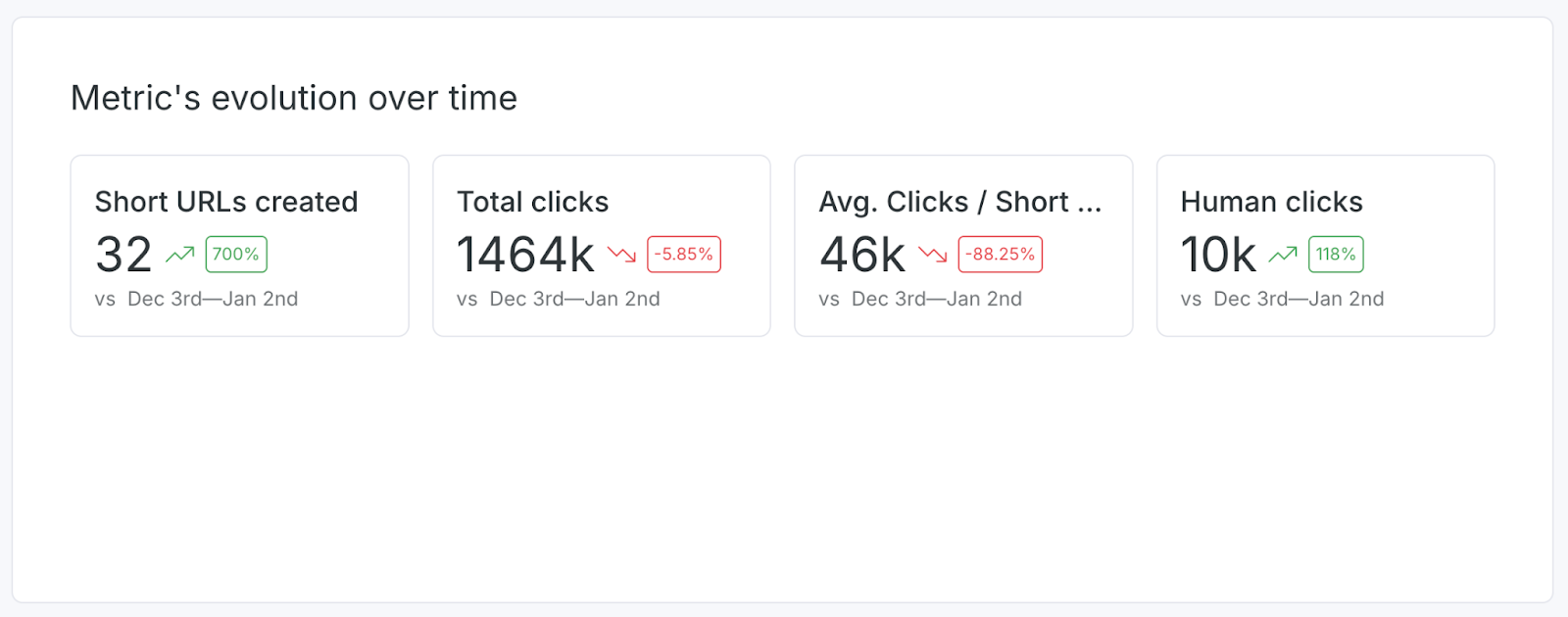Select the Total clicks card title

(x=532, y=202)
